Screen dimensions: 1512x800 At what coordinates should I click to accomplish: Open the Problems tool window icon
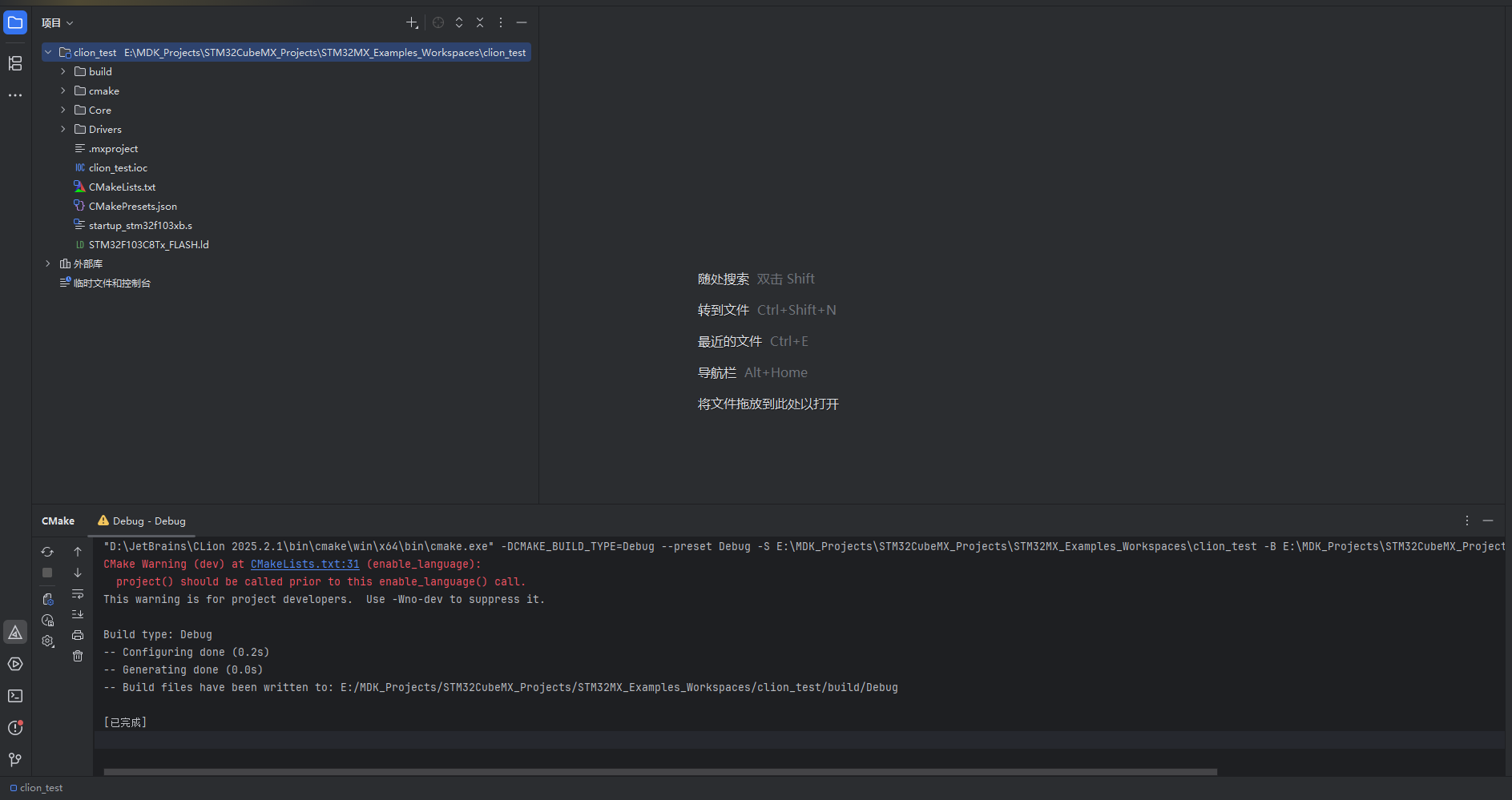pyautogui.click(x=15, y=728)
